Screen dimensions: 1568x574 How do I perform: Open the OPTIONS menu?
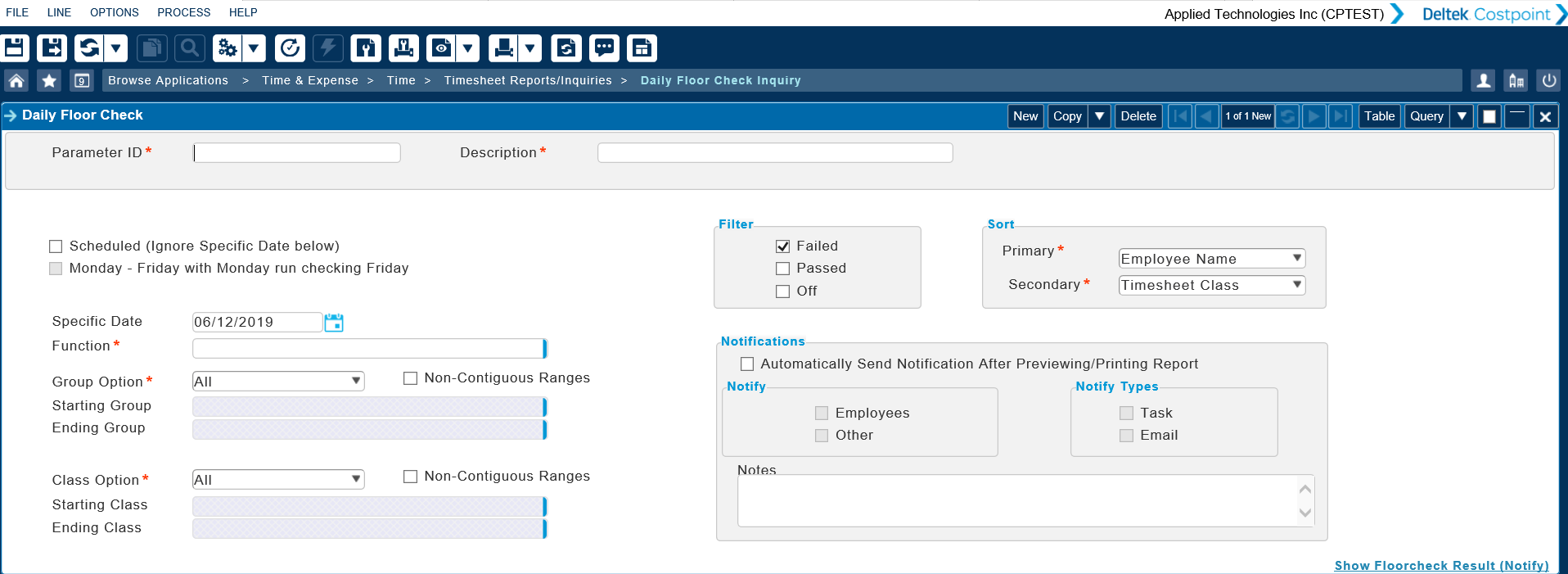point(114,12)
